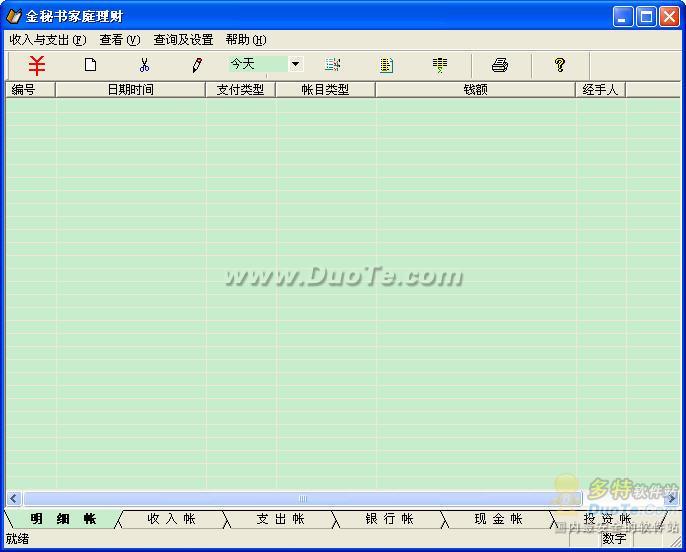
Task: Open the 今天 date range dropdown arrow
Action: (x=296, y=64)
